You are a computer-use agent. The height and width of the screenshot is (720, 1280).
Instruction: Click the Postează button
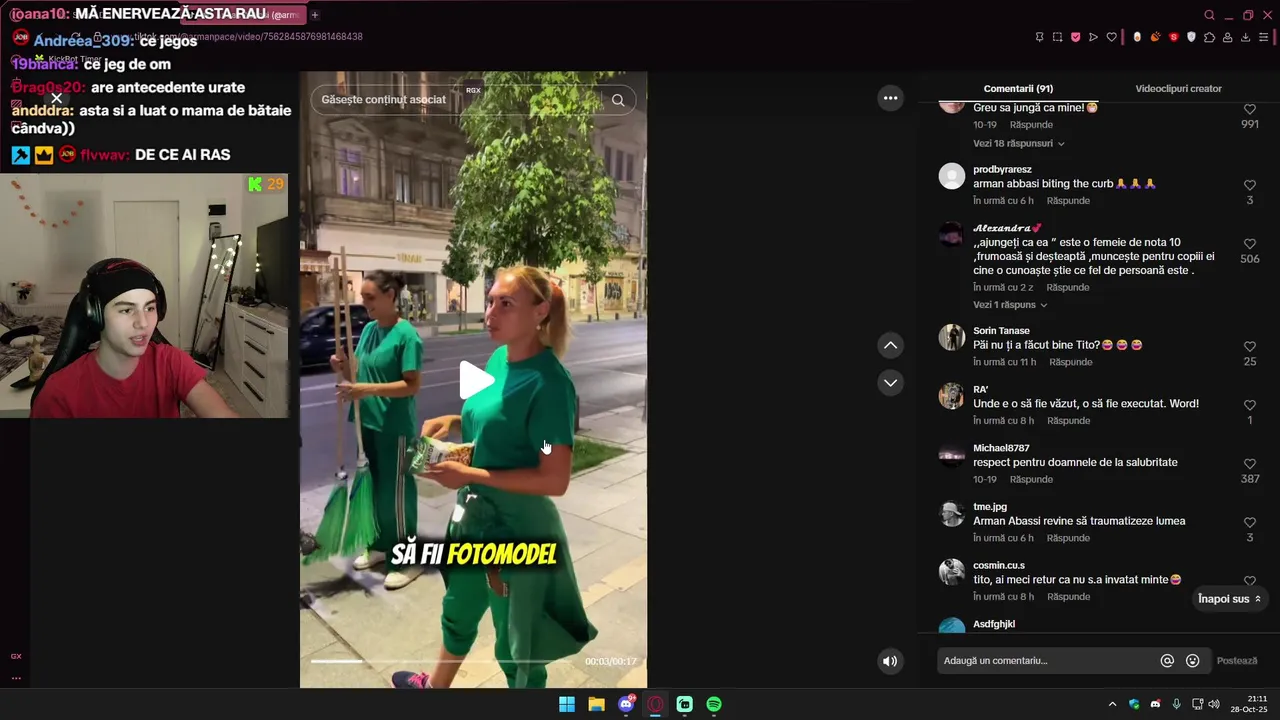pyautogui.click(x=1237, y=661)
